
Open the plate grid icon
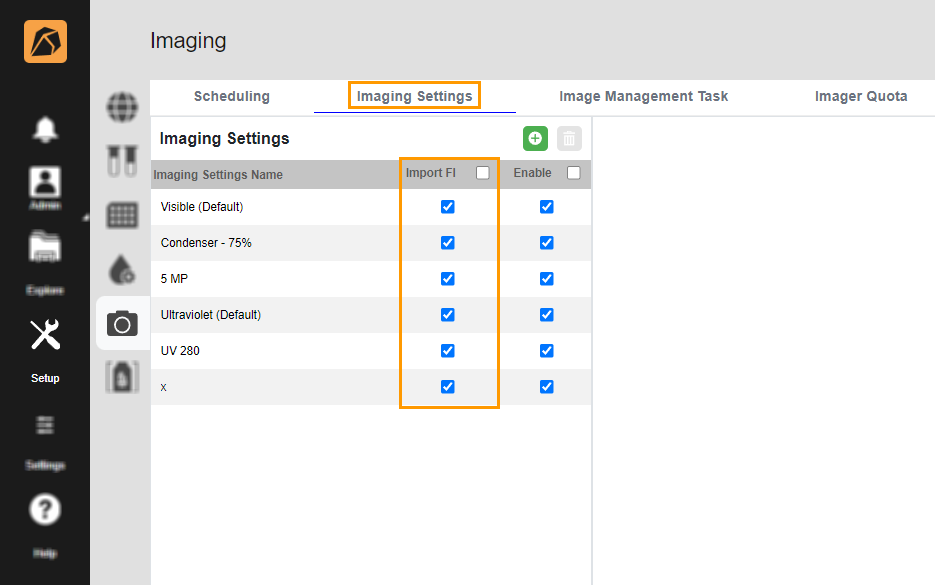pos(122,215)
